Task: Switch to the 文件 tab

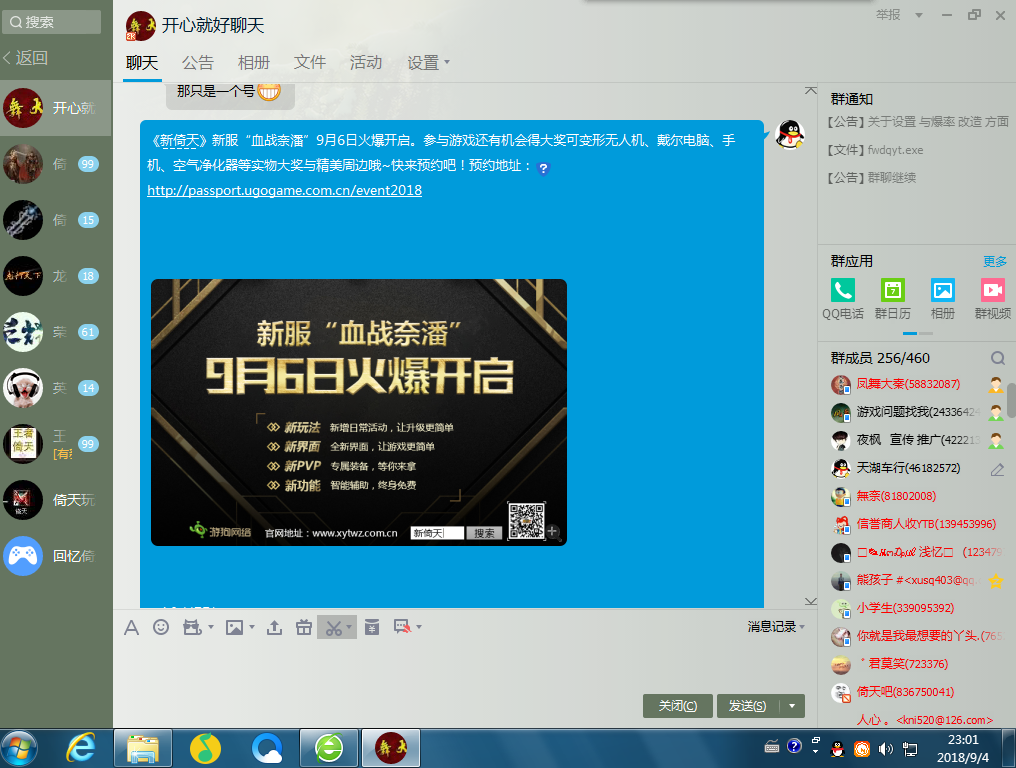Action: tap(310, 62)
